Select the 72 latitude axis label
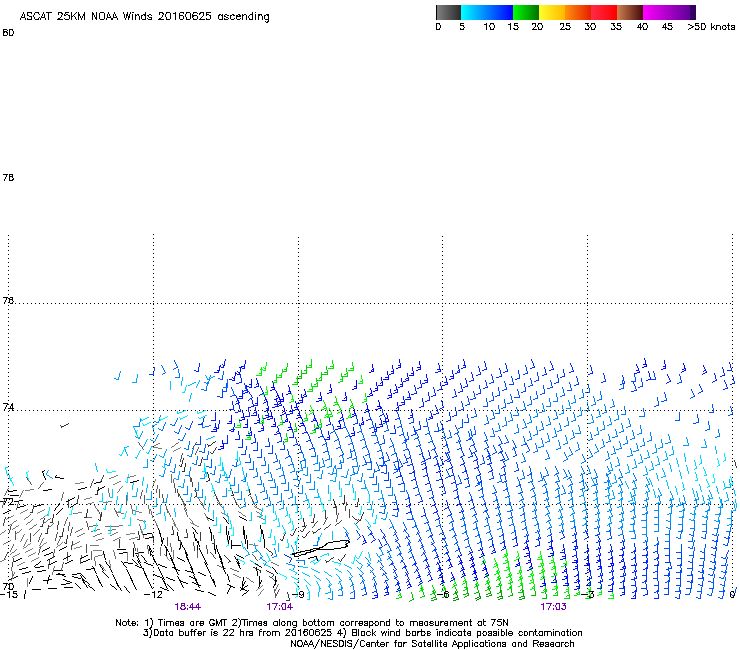Viewport: 740px width, 650px height. click(x=8, y=501)
